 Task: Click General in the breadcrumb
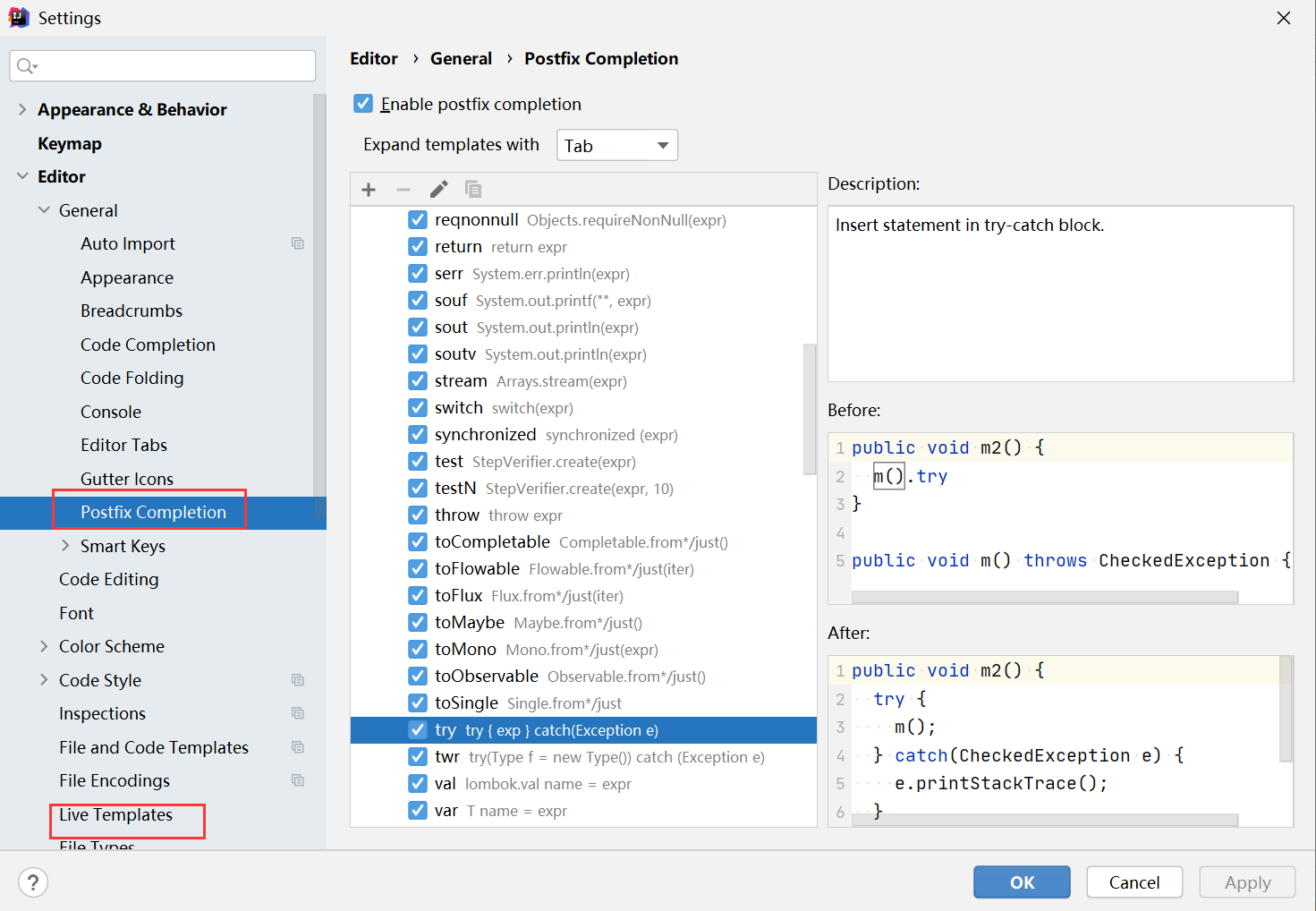(461, 58)
